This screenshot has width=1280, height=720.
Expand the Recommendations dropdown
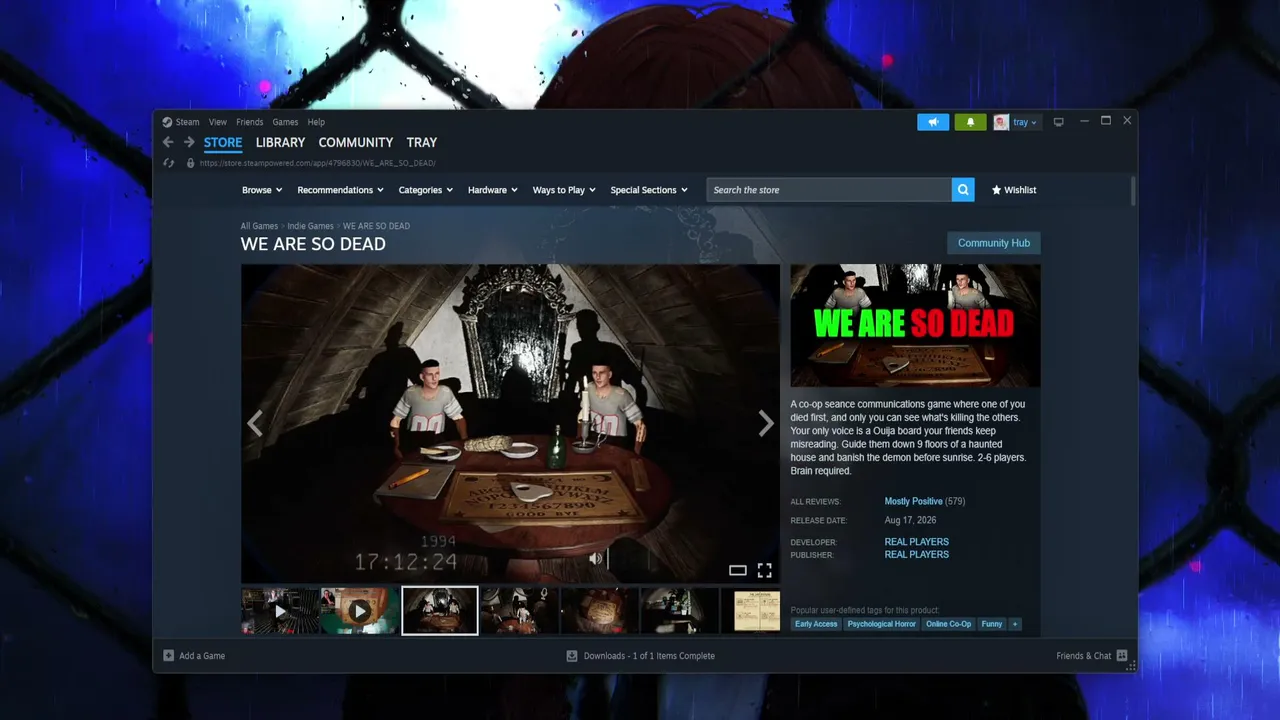pos(341,190)
